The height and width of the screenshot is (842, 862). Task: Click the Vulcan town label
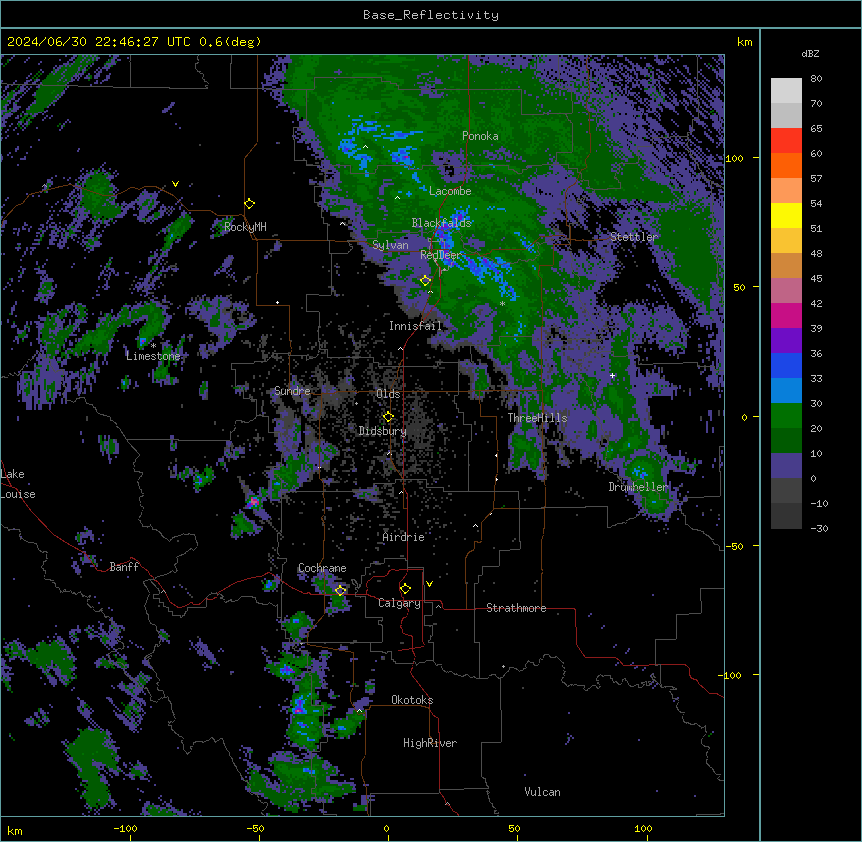(543, 792)
